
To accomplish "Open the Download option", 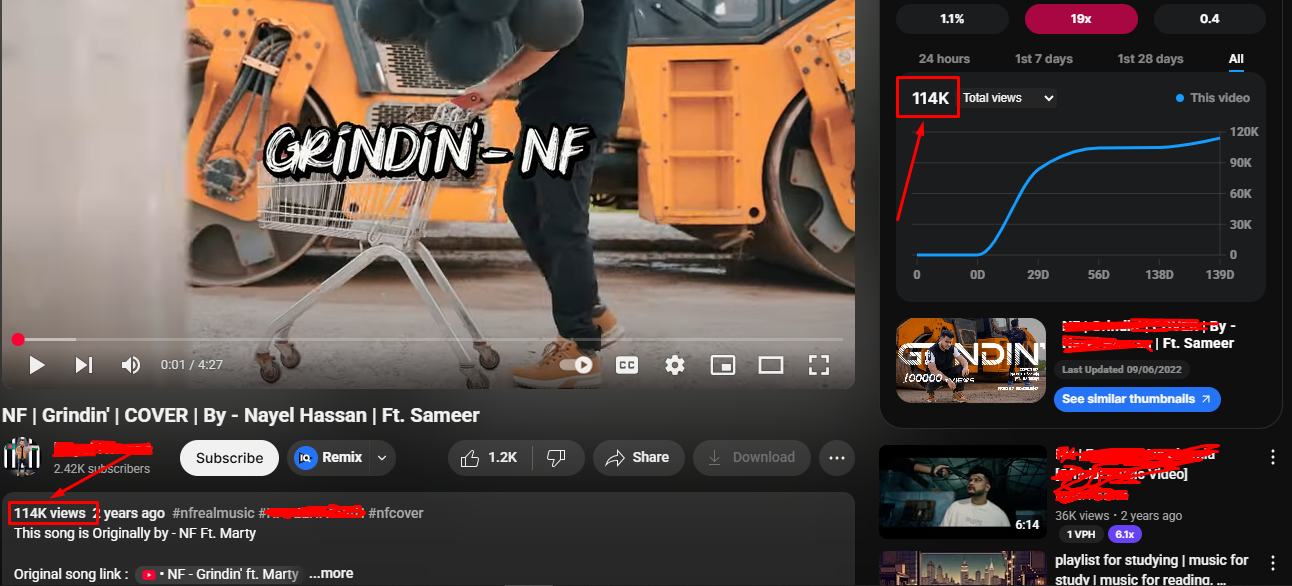I will pos(751,457).
